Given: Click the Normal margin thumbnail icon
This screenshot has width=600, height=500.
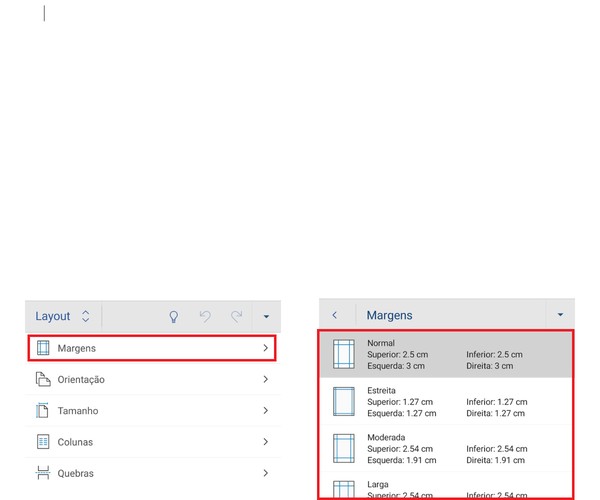Looking at the screenshot, I should pyautogui.click(x=344, y=354).
